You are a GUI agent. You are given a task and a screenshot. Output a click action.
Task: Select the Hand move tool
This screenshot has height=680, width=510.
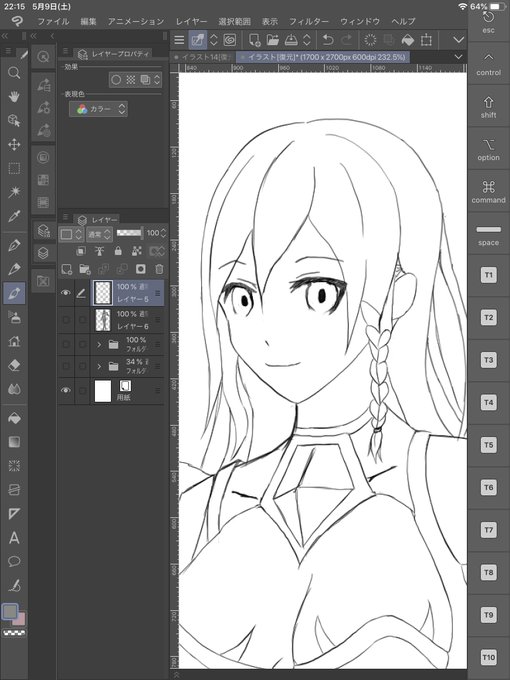14,96
